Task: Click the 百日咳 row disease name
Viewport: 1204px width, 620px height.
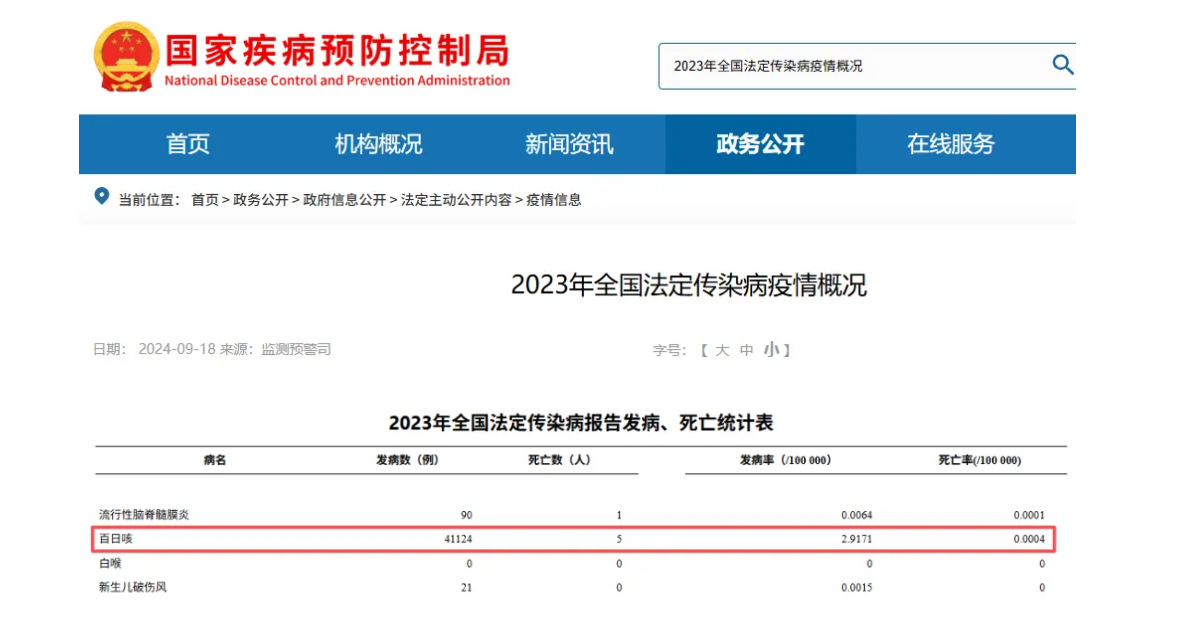Action: coord(115,539)
